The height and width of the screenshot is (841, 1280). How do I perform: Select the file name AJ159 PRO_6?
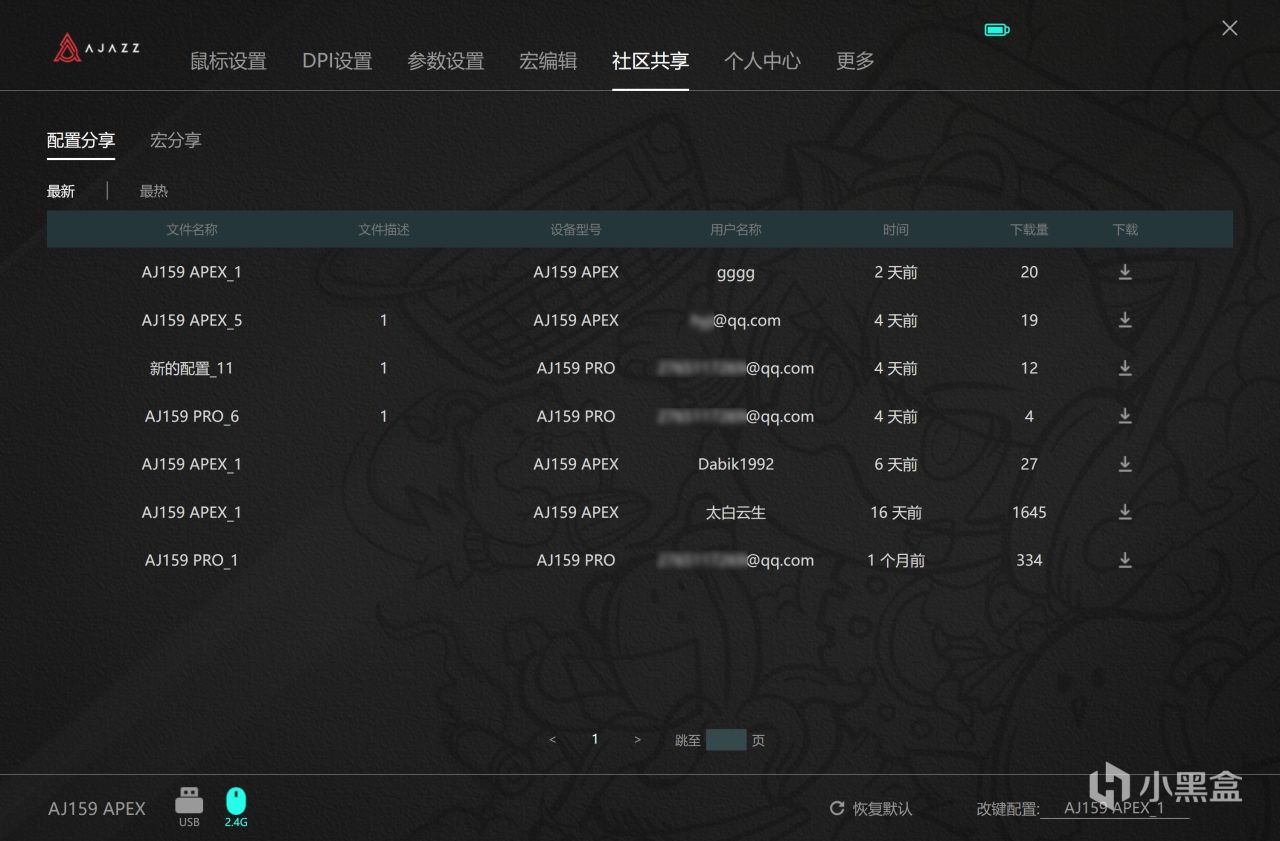pos(192,416)
